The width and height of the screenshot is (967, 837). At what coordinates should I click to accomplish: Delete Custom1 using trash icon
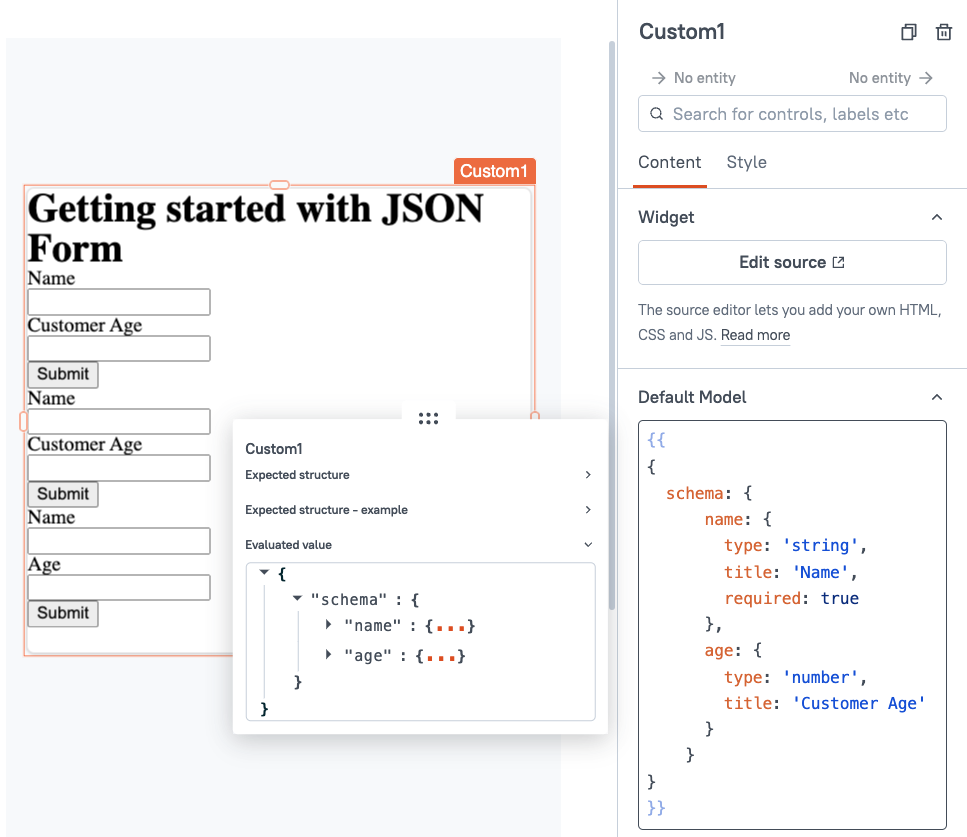[944, 32]
